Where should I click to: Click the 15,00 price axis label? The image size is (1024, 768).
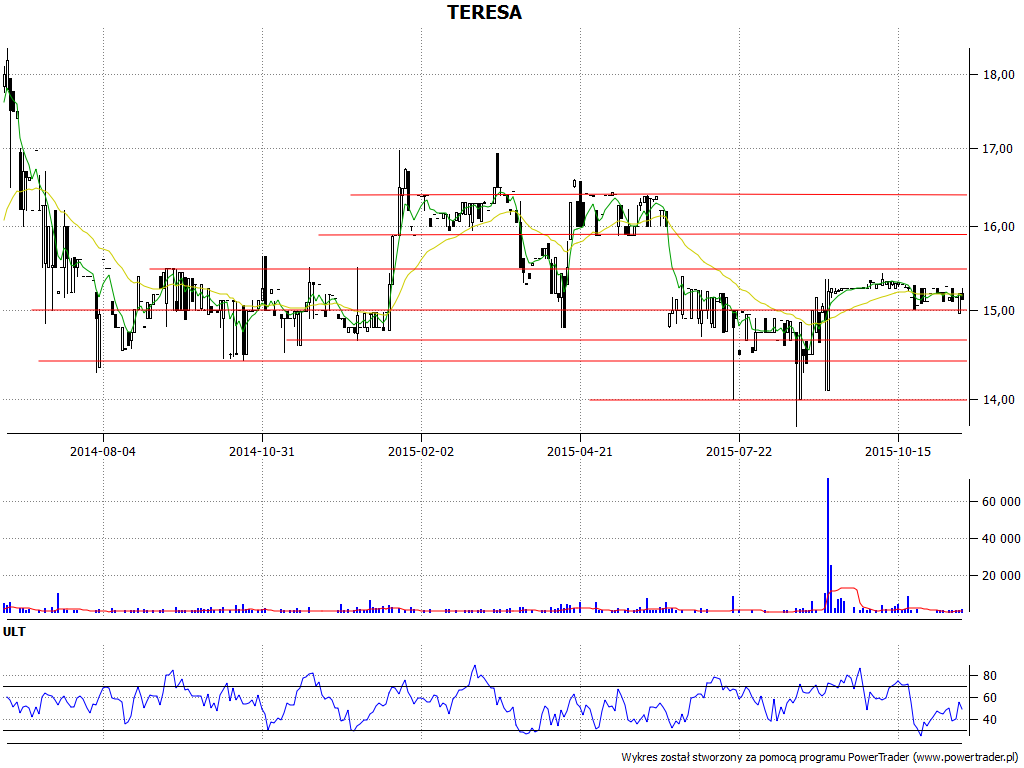click(999, 311)
